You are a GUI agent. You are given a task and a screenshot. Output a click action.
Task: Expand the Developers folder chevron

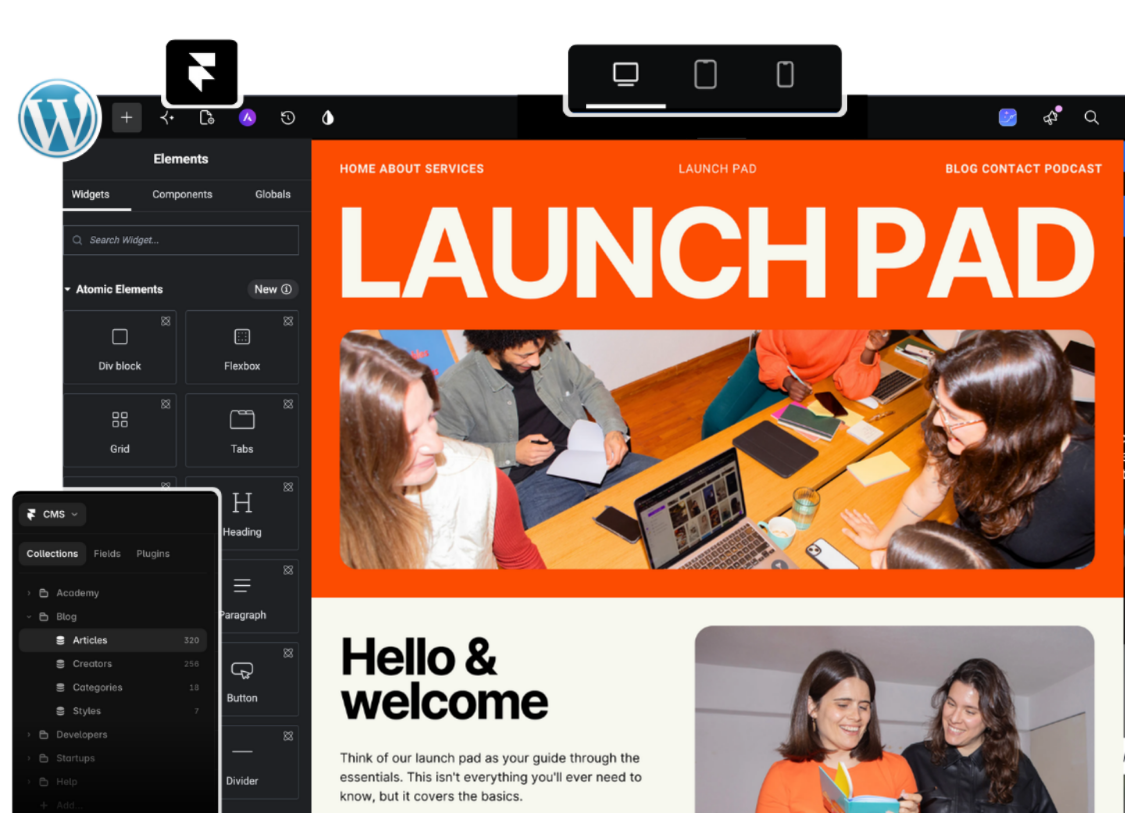(x=29, y=734)
